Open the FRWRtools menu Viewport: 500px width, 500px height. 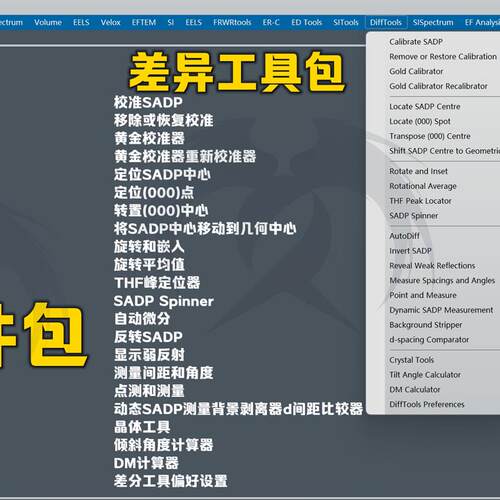(232, 22)
